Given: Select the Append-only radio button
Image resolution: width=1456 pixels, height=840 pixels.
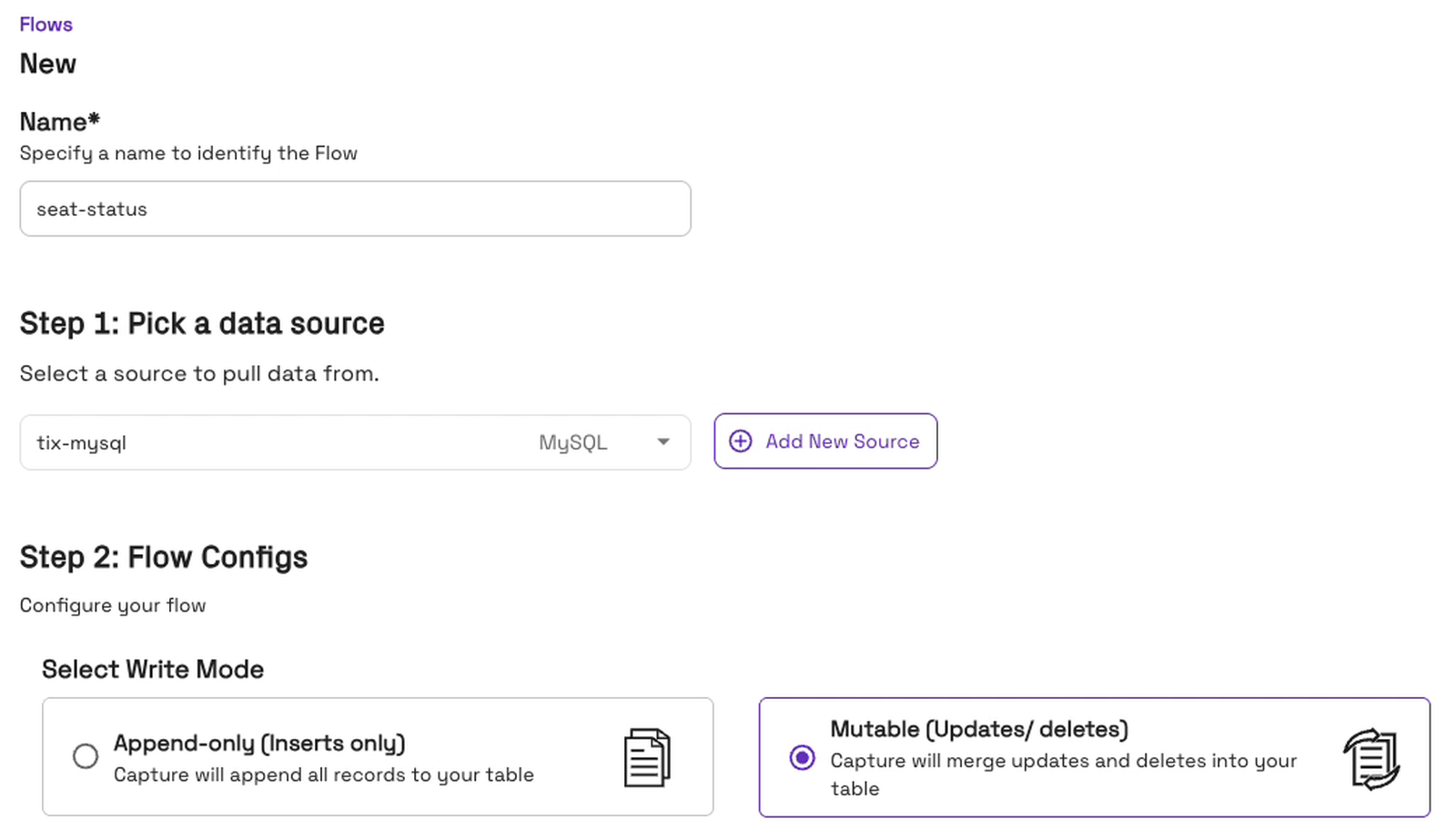Looking at the screenshot, I should pos(86,756).
